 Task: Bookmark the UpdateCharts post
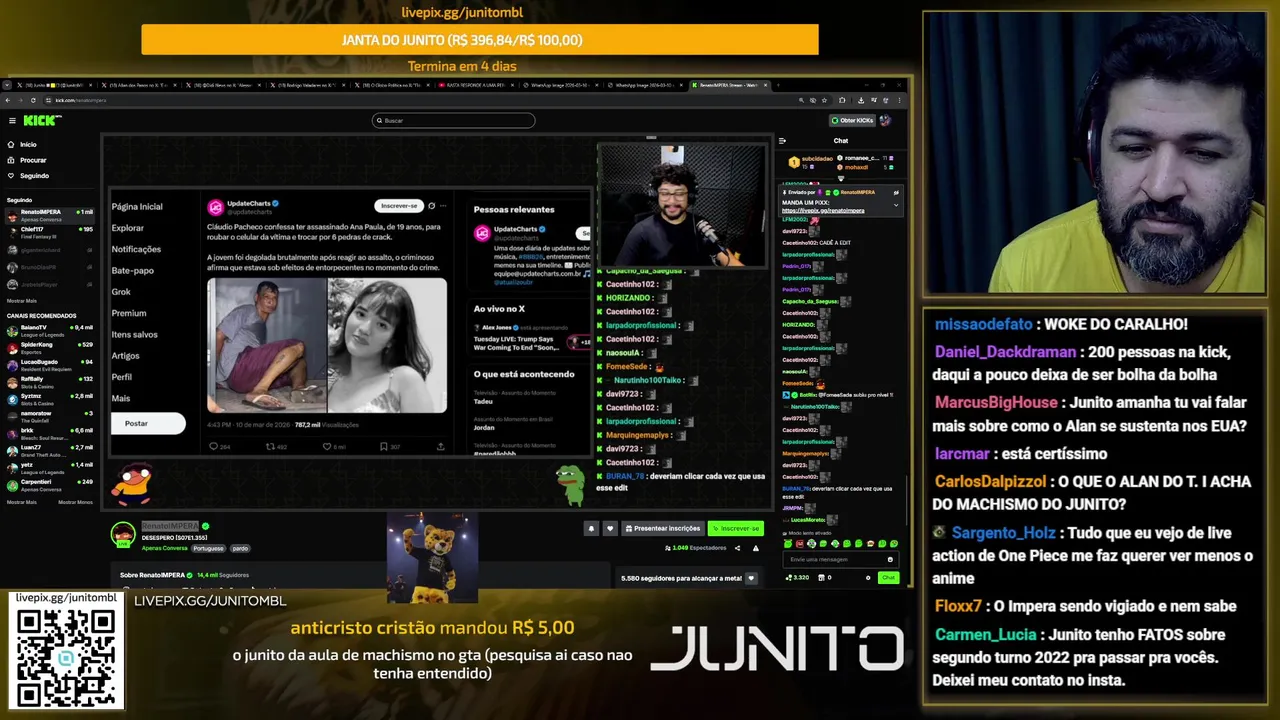coord(383,446)
